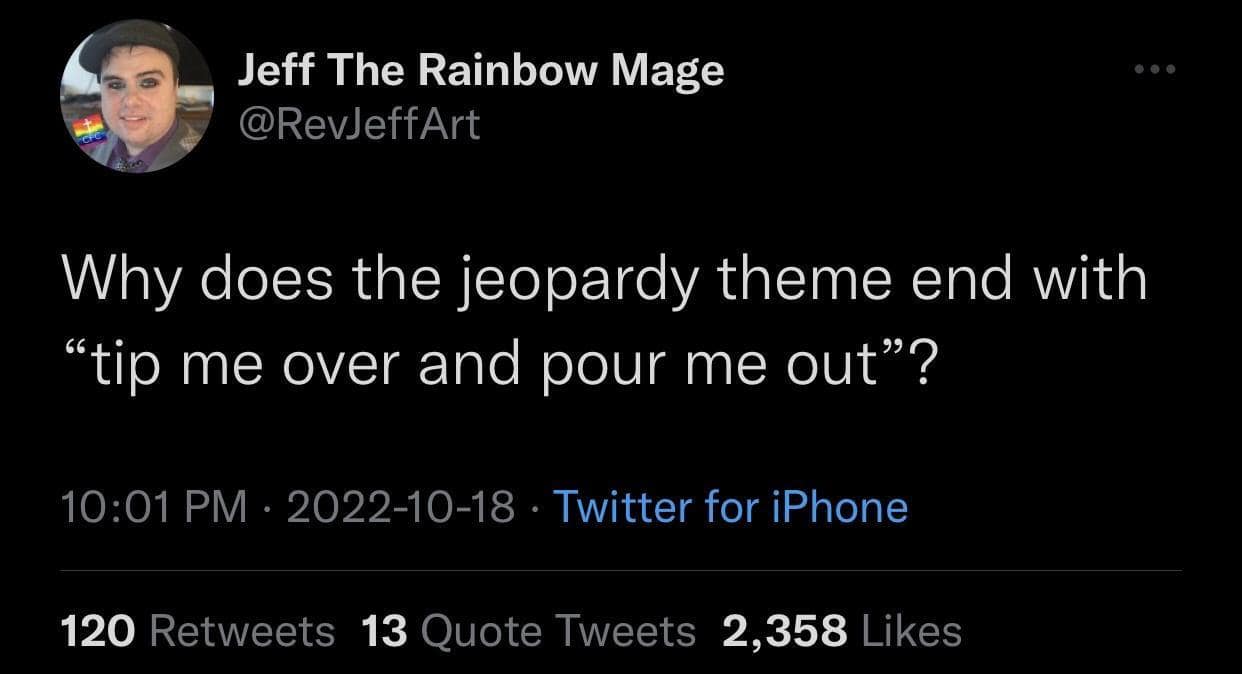This screenshot has width=1242, height=674.
Task: Click the @RevJeffArt handle
Action: (x=359, y=123)
